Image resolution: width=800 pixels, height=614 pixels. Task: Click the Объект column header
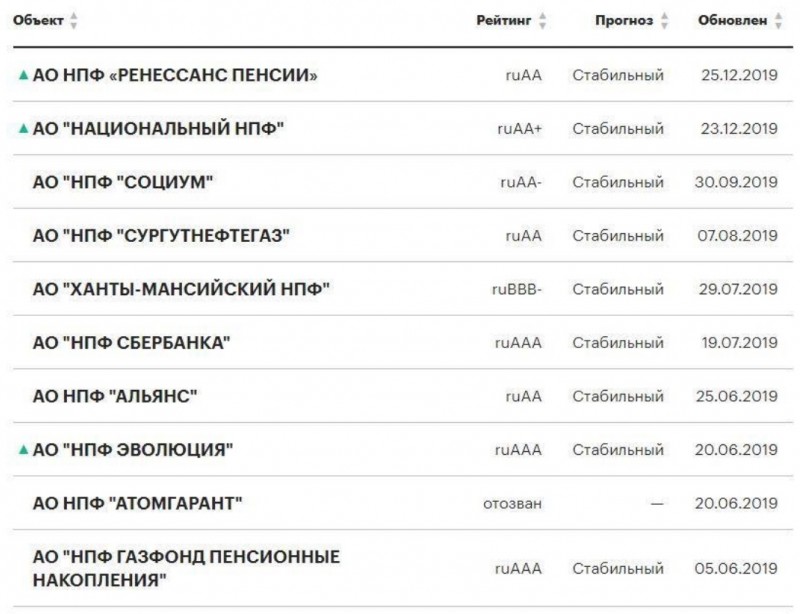tap(38, 20)
